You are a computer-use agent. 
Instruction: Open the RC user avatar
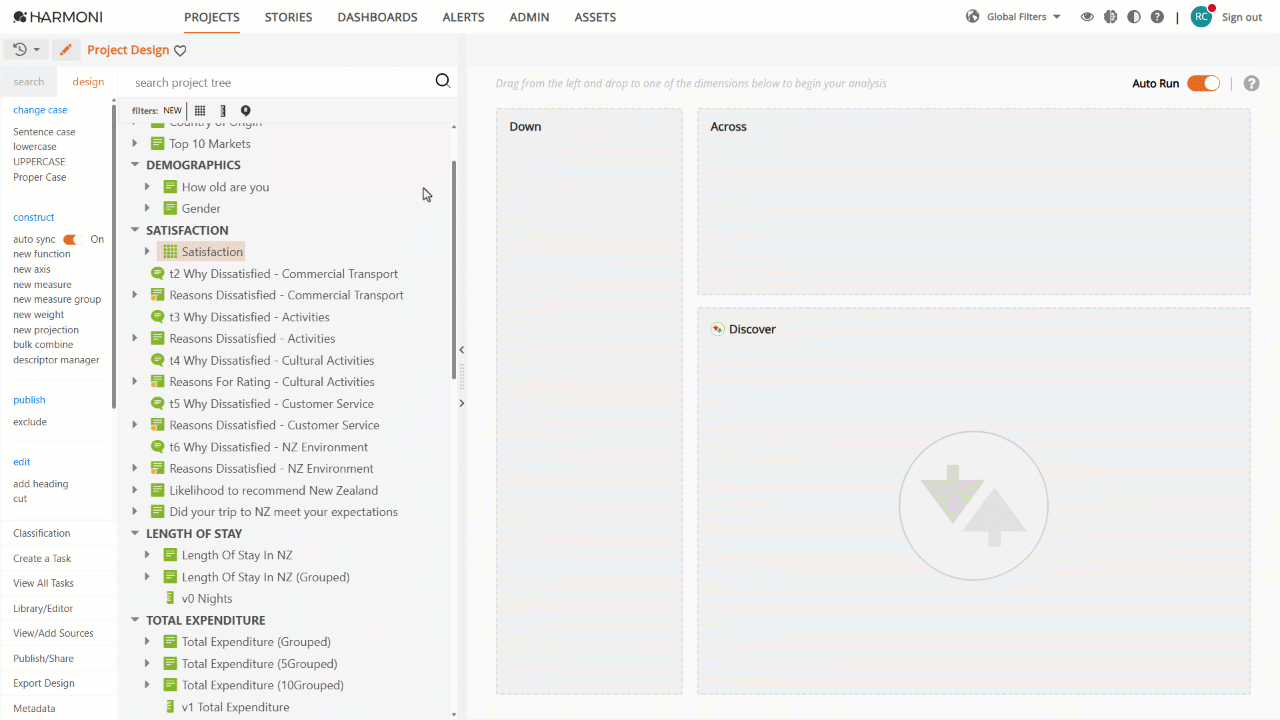coord(1201,17)
